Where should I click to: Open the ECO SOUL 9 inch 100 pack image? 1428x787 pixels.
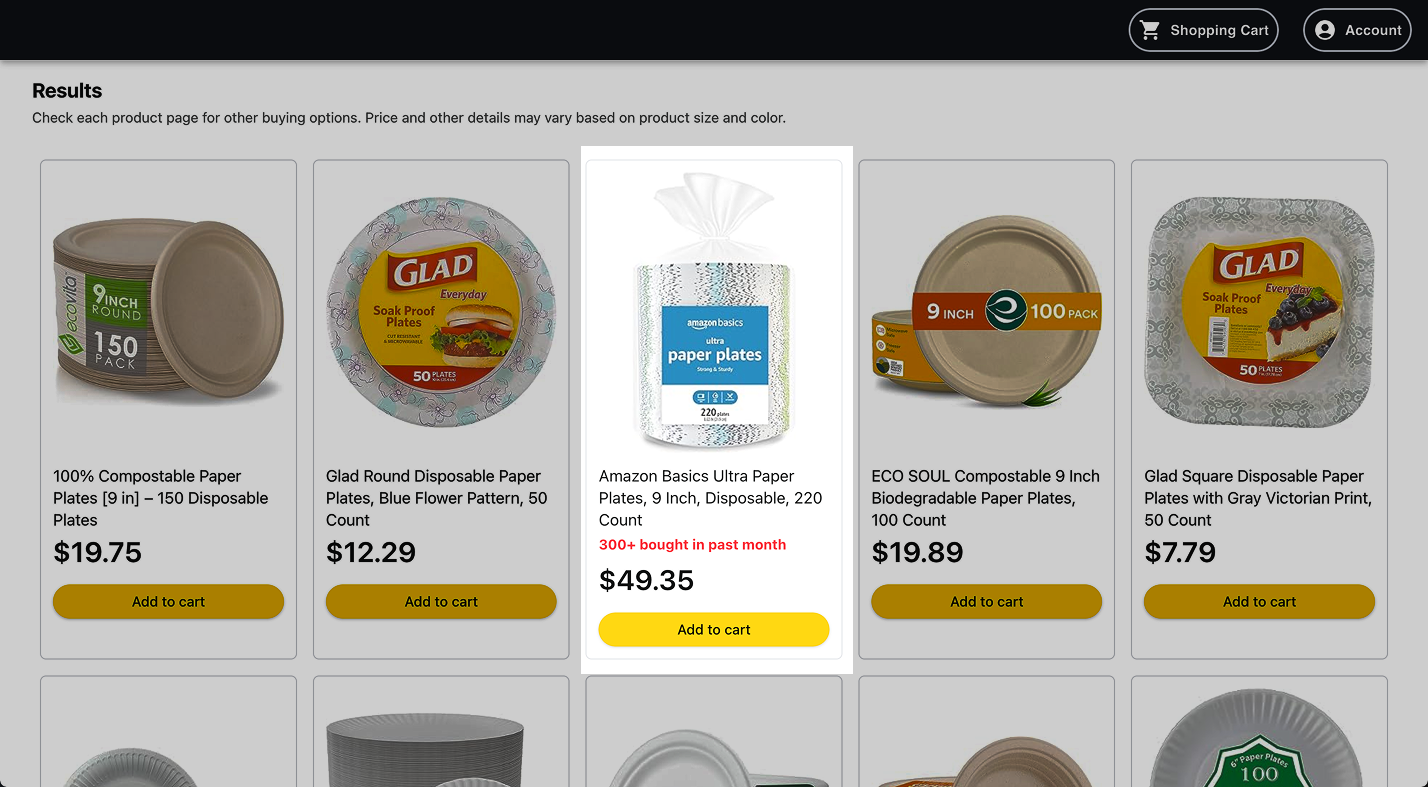[986, 312]
